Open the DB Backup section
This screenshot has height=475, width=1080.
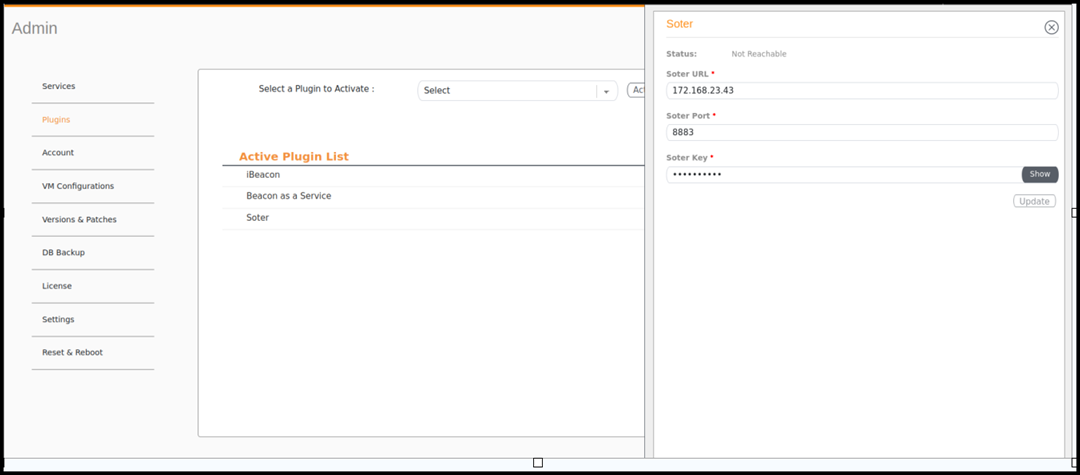click(63, 253)
